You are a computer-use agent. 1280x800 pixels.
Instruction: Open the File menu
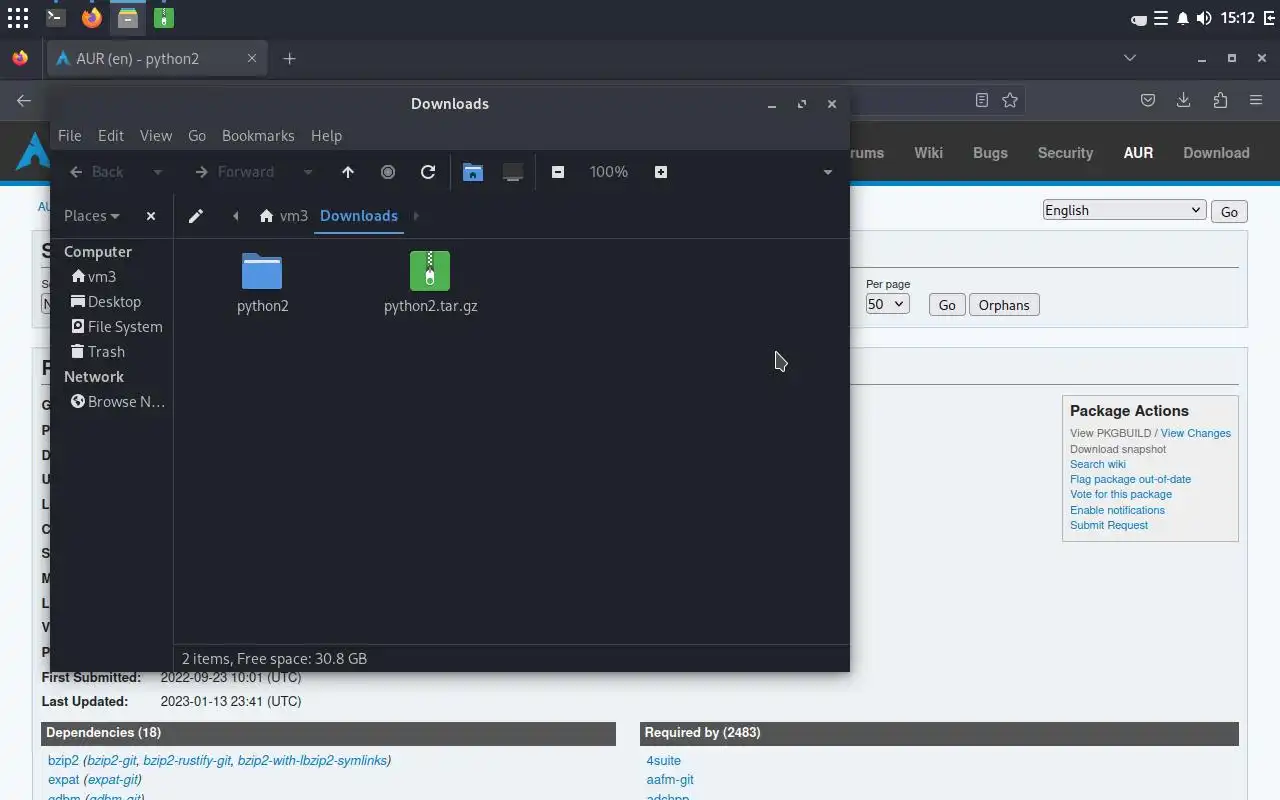70,136
